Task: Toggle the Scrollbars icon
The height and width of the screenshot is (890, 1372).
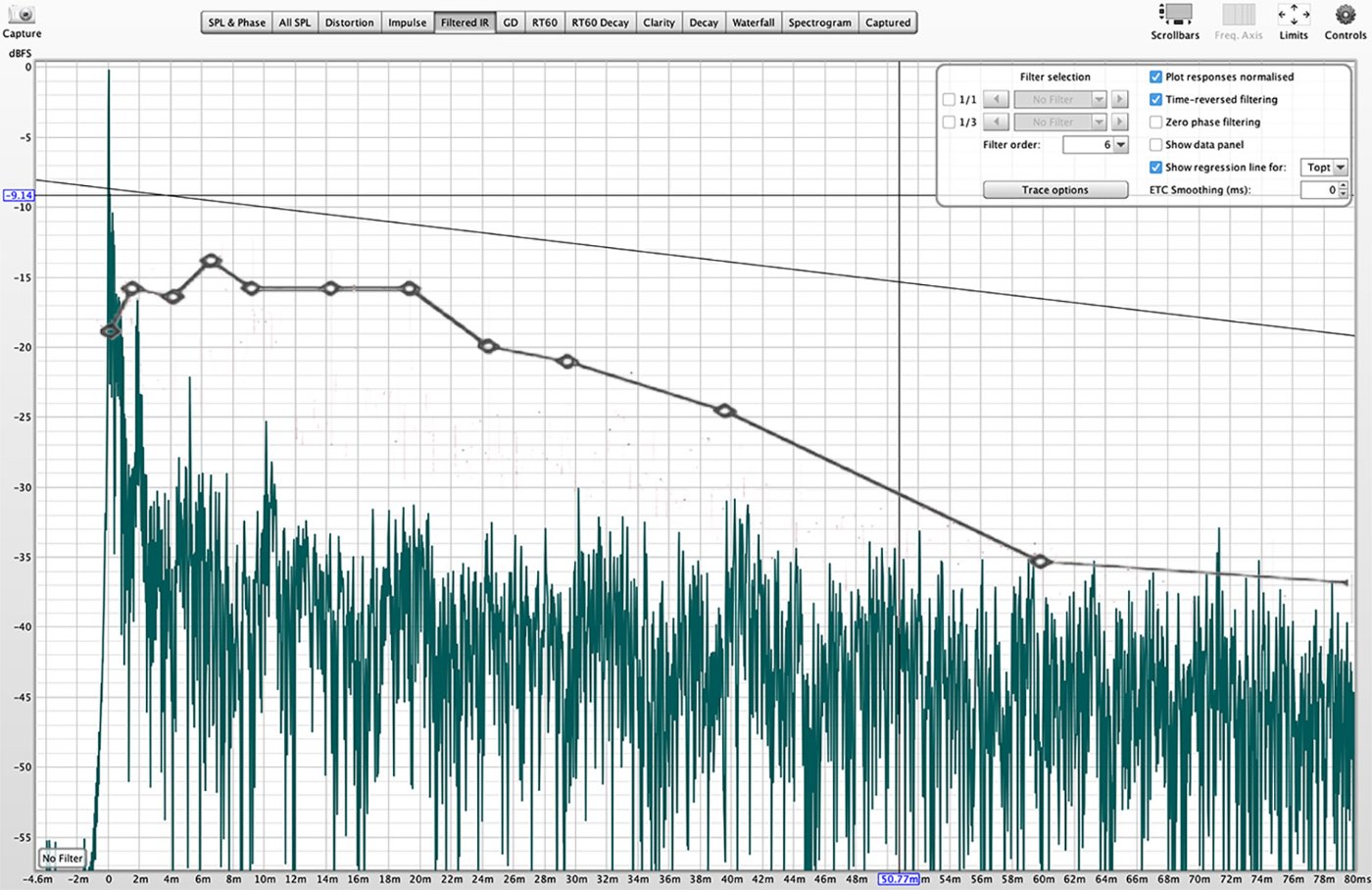Action: (x=1174, y=15)
